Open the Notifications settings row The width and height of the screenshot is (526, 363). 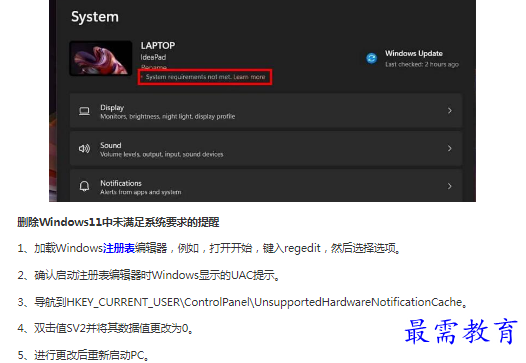click(x=266, y=186)
